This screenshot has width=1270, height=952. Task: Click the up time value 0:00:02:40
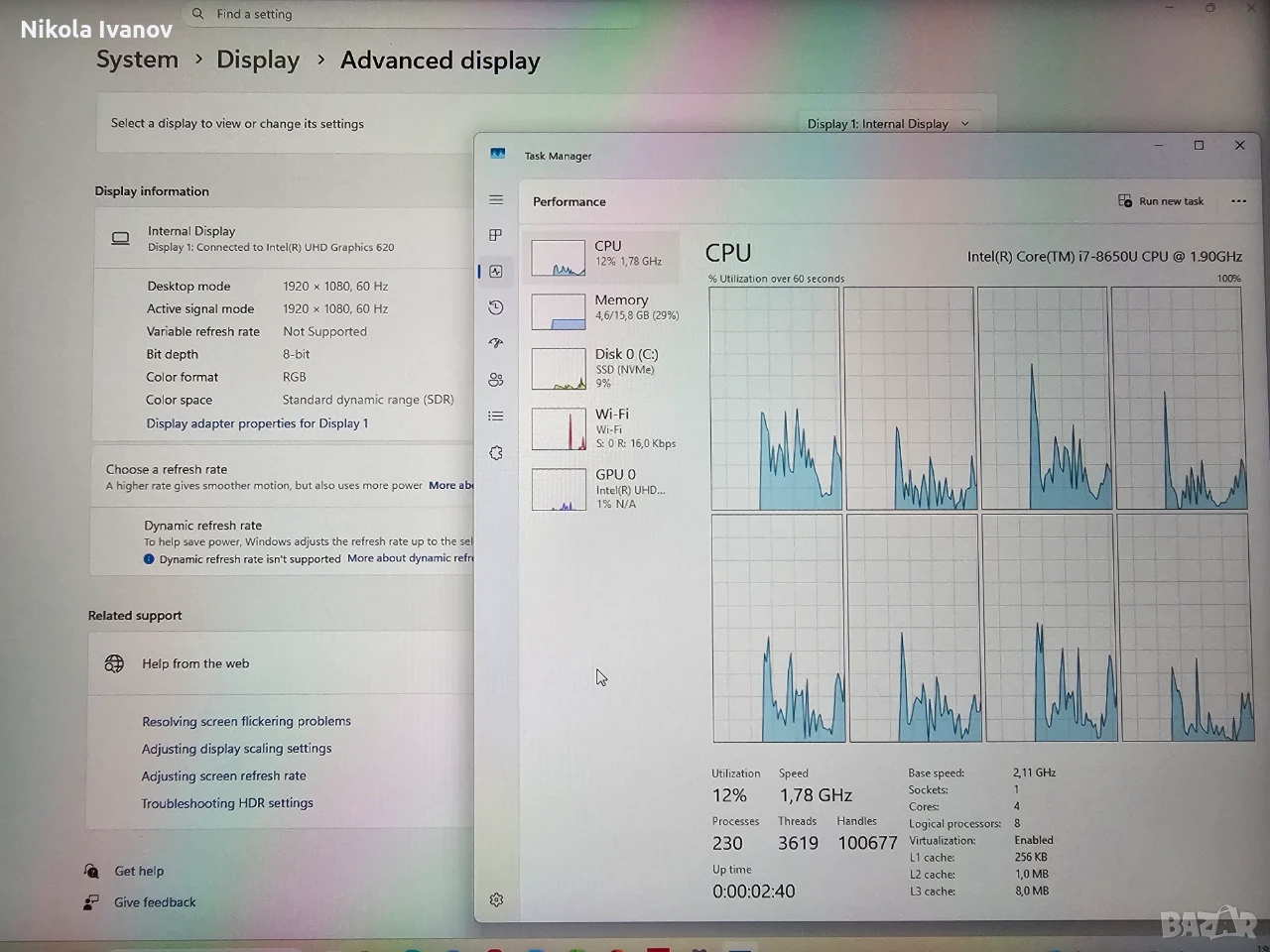[753, 891]
